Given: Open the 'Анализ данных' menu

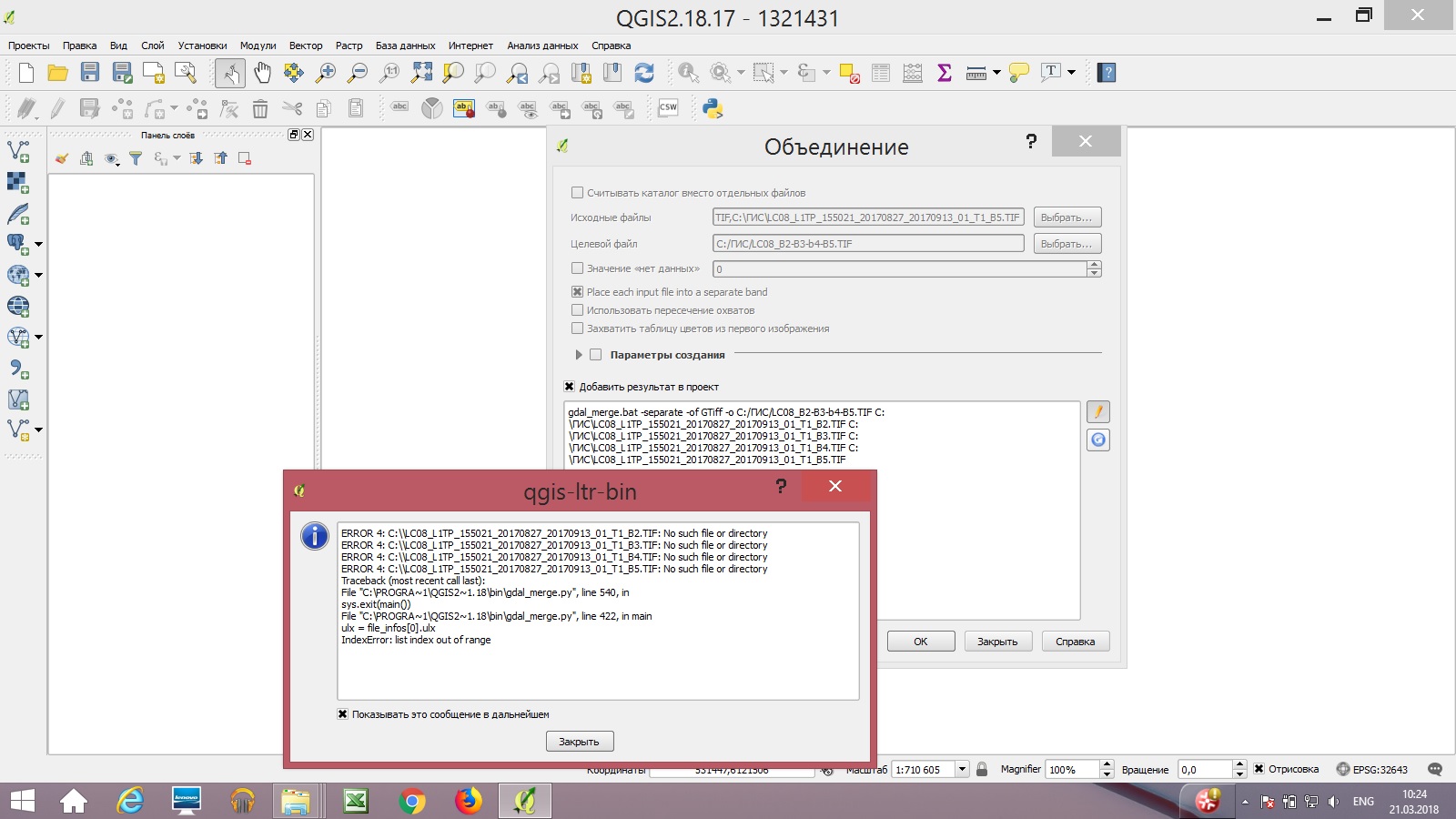Looking at the screenshot, I should coord(542,45).
